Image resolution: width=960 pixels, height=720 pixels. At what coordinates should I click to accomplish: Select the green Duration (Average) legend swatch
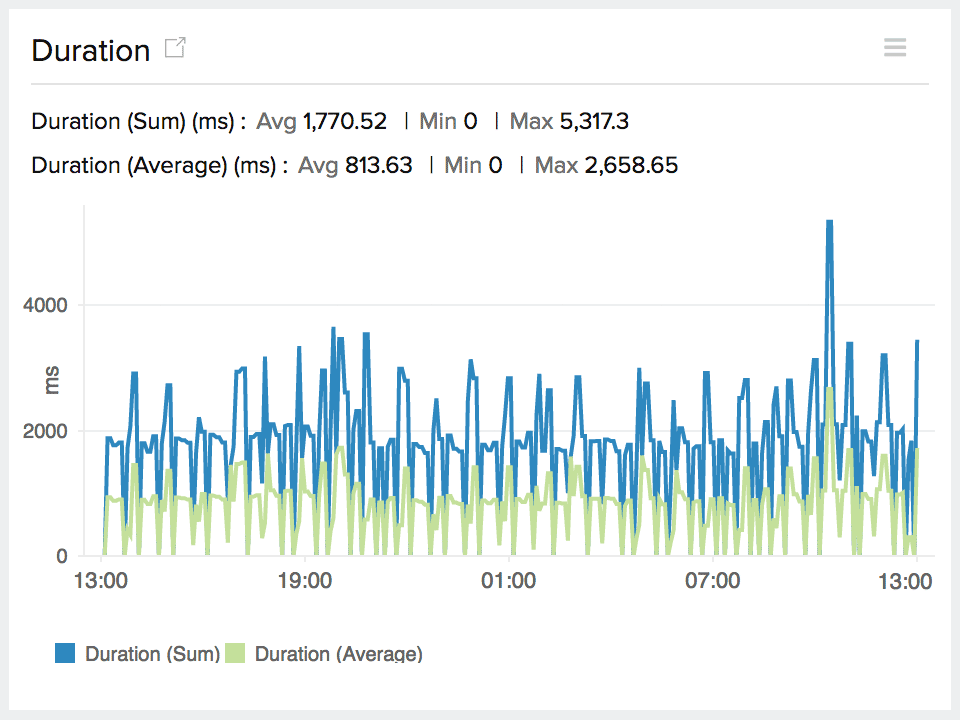click(x=234, y=653)
